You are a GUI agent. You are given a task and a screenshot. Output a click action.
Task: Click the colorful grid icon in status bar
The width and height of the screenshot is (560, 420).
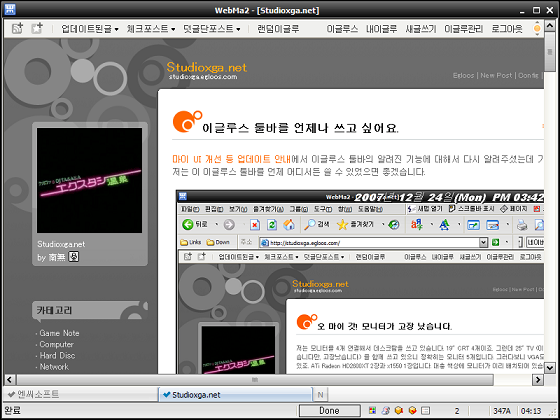tap(372, 411)
